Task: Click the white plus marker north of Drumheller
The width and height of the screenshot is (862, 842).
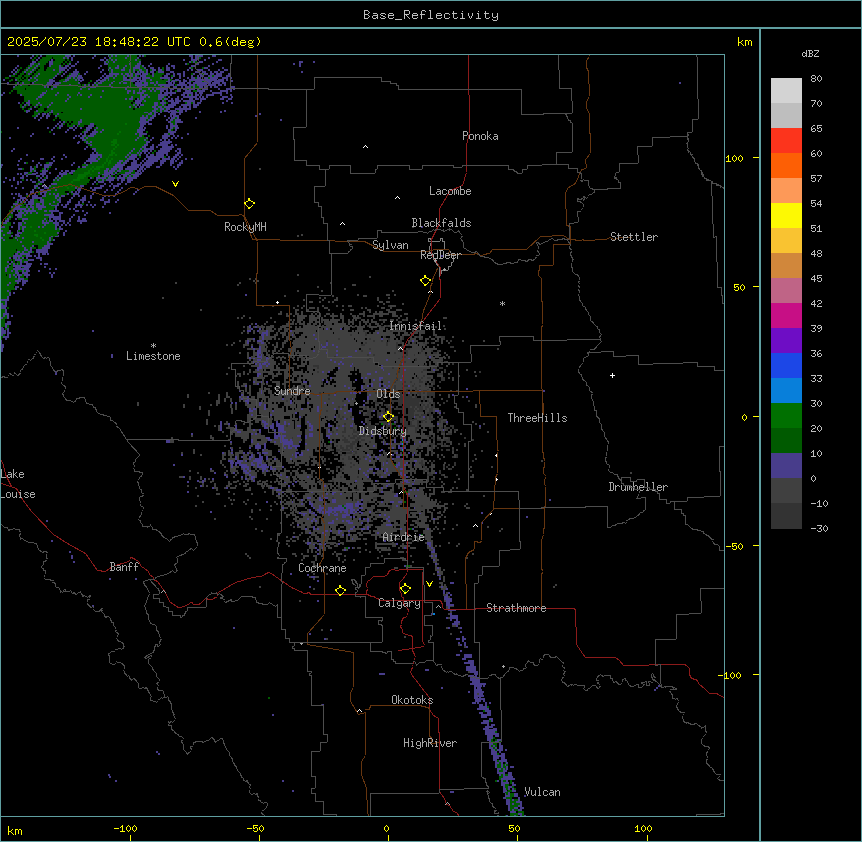Action: tap(612, 375)
